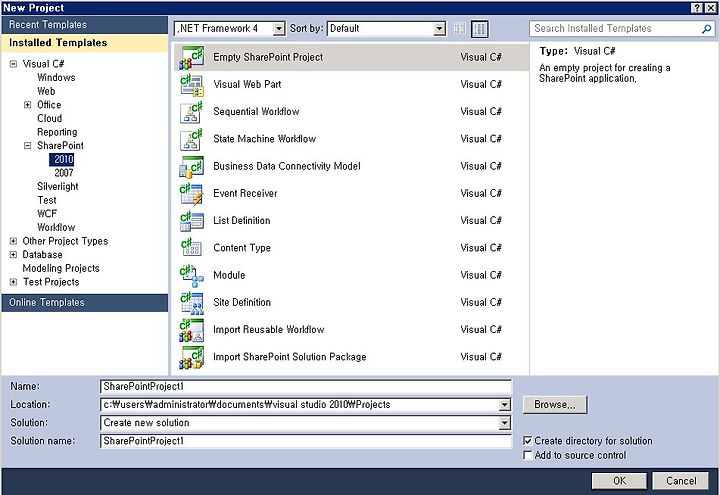Click the Cancel button
Image resolution: width=720 pixels, height=495 pixels.
pos(681,481)
